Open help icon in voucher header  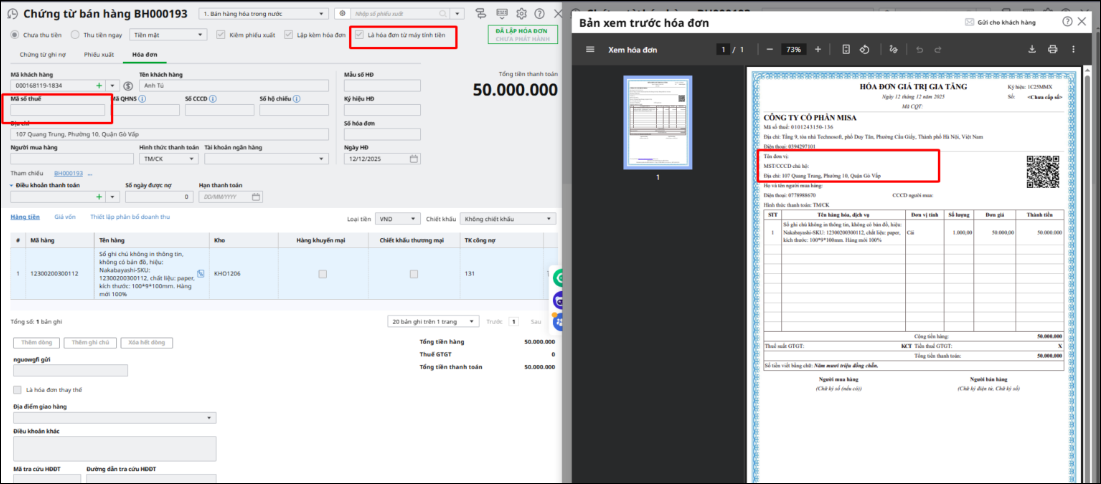click(x=539, y=14)
